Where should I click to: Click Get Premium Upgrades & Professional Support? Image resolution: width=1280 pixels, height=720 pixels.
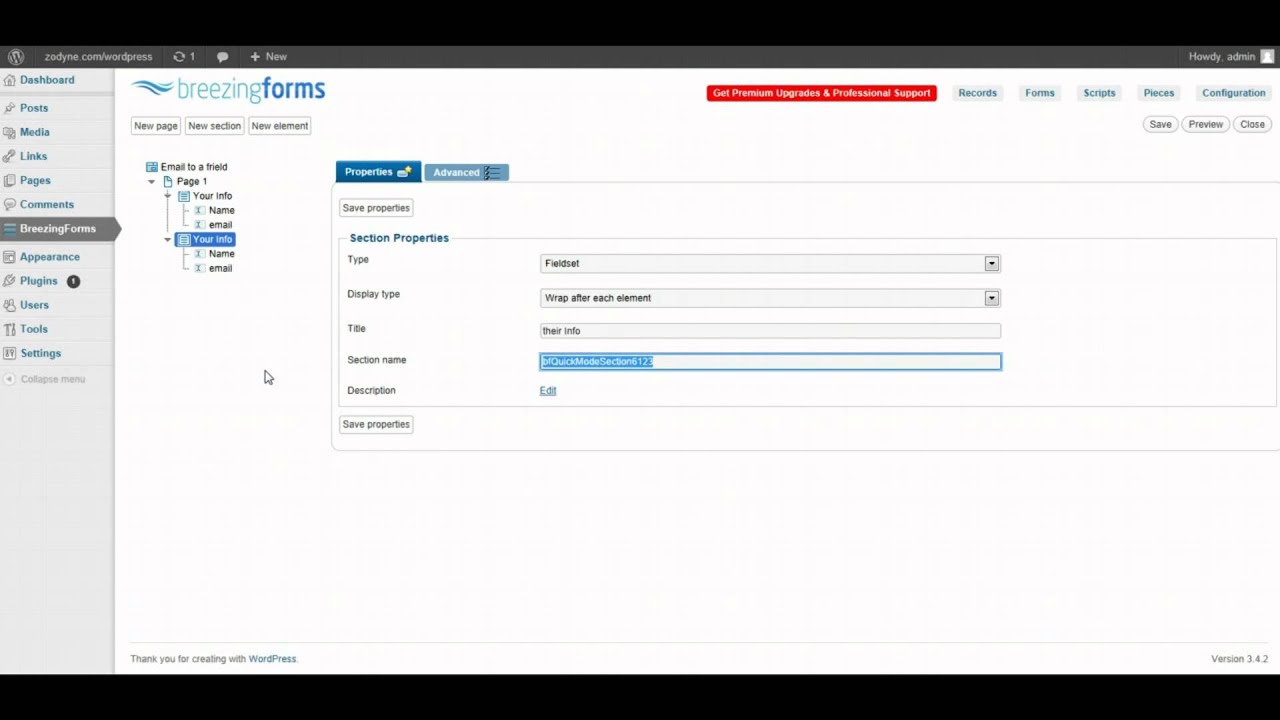click(822, 93)
